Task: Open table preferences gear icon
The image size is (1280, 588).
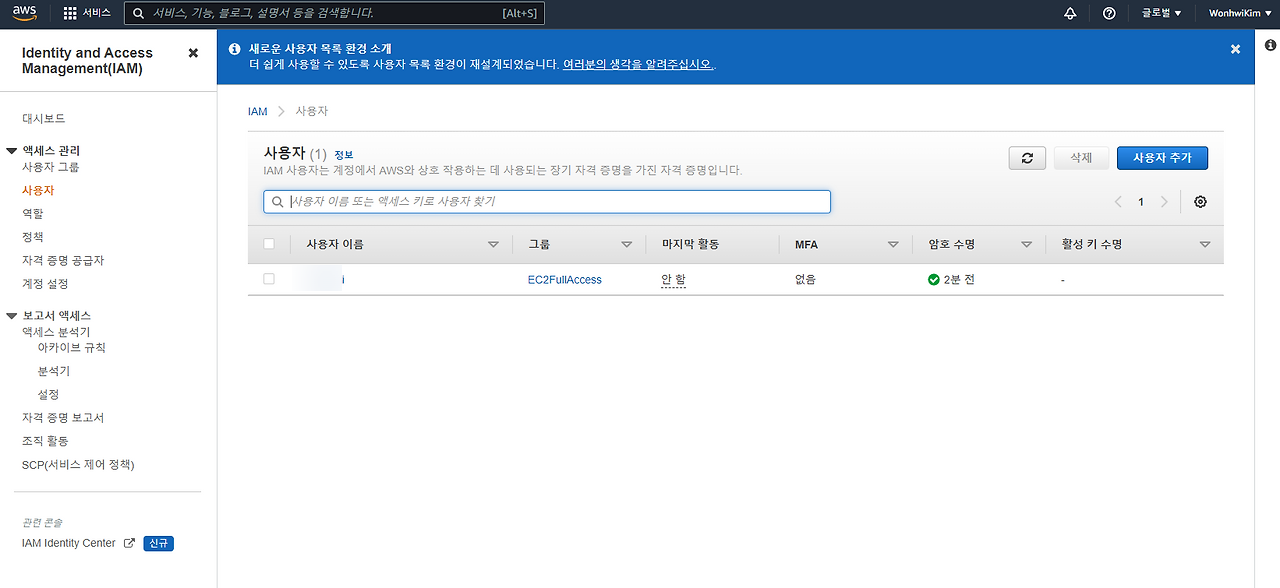Action: pos(1200,202)
